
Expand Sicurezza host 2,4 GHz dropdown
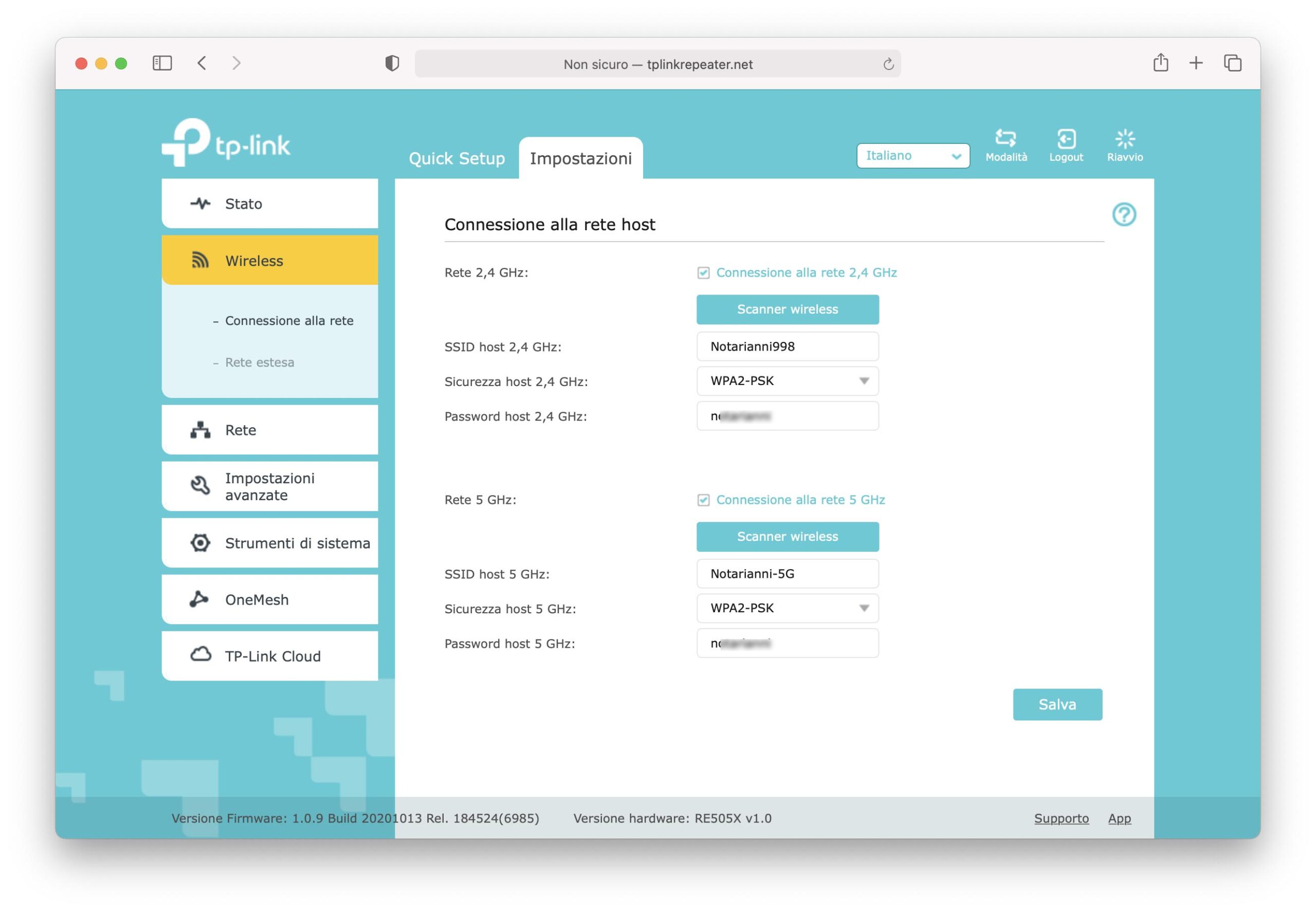point(788,381)
